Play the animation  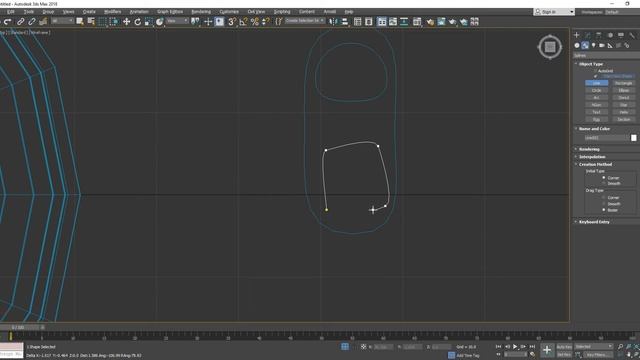coord(515,347)
